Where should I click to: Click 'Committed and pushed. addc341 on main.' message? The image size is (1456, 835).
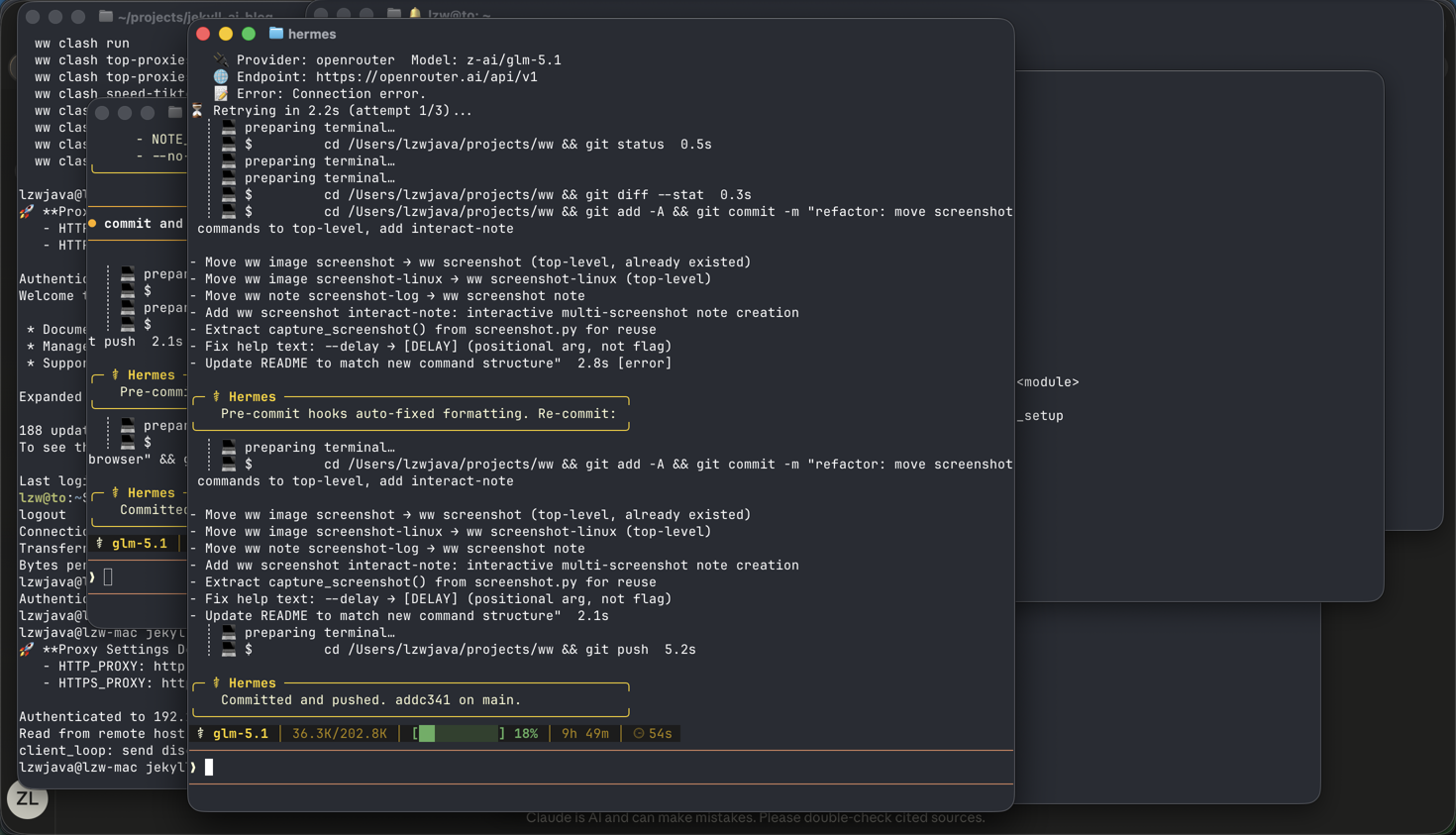tap(370, 699)
